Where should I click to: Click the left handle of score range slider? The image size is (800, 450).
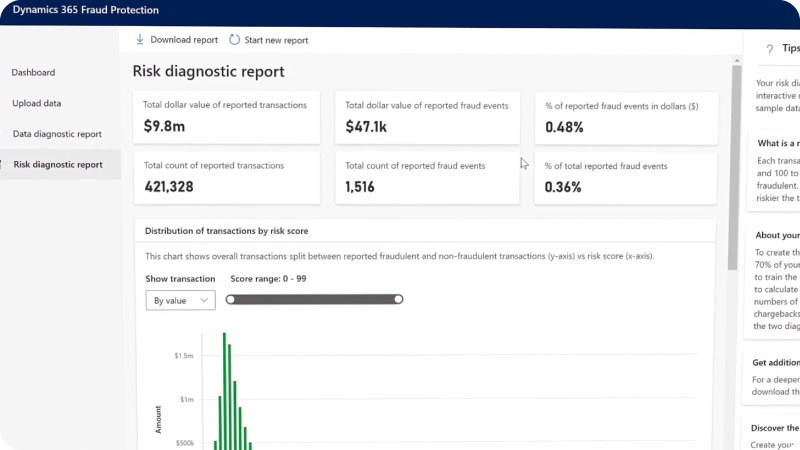coord(230,299)
